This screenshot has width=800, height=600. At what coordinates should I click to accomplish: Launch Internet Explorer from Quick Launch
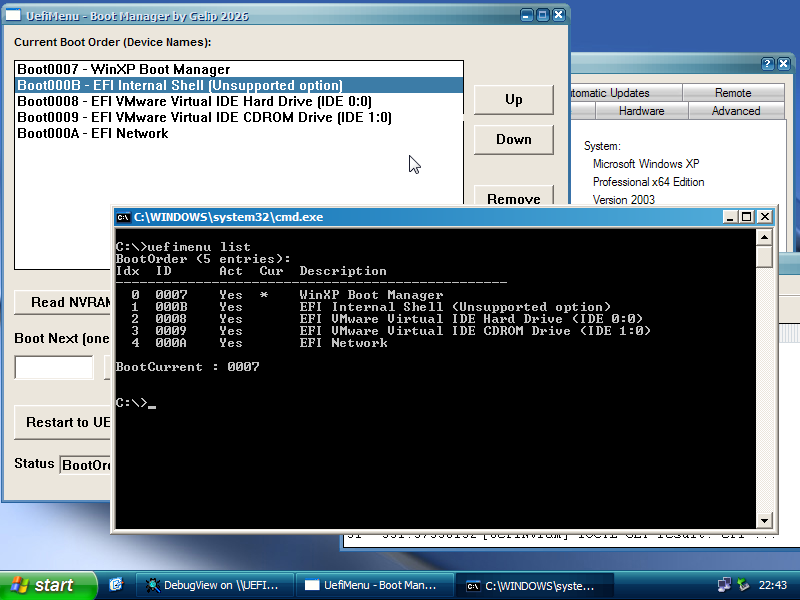[116, 584]
